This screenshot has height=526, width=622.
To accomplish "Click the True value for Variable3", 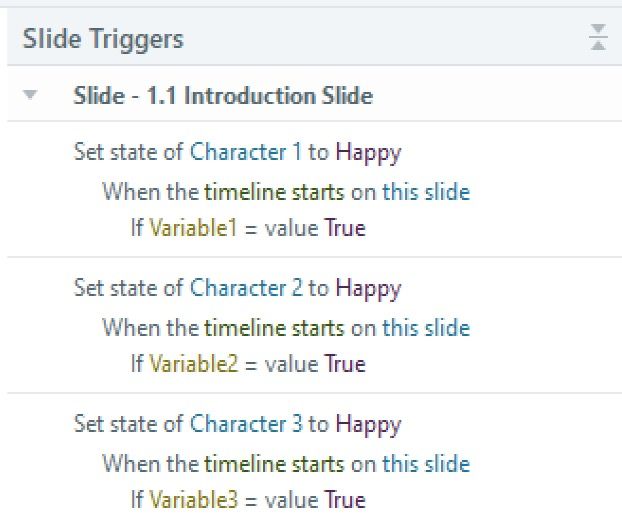I will pos(344,500).
